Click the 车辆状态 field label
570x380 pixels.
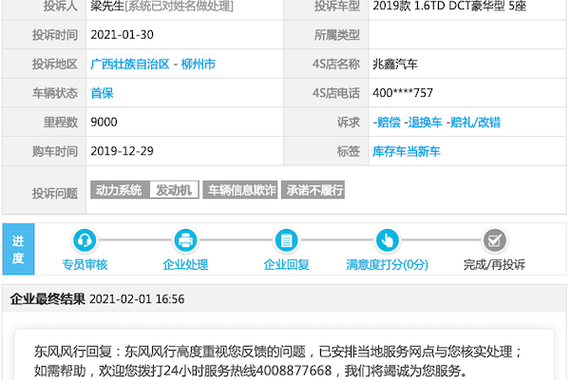55,93
